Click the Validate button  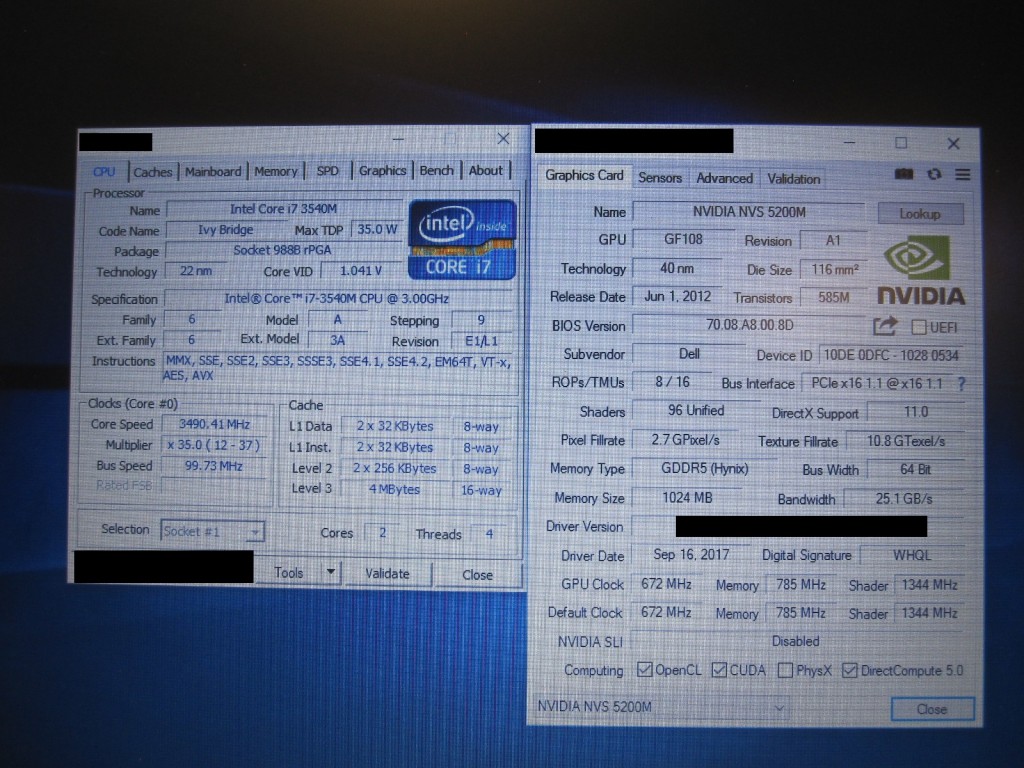coord(387,573)
